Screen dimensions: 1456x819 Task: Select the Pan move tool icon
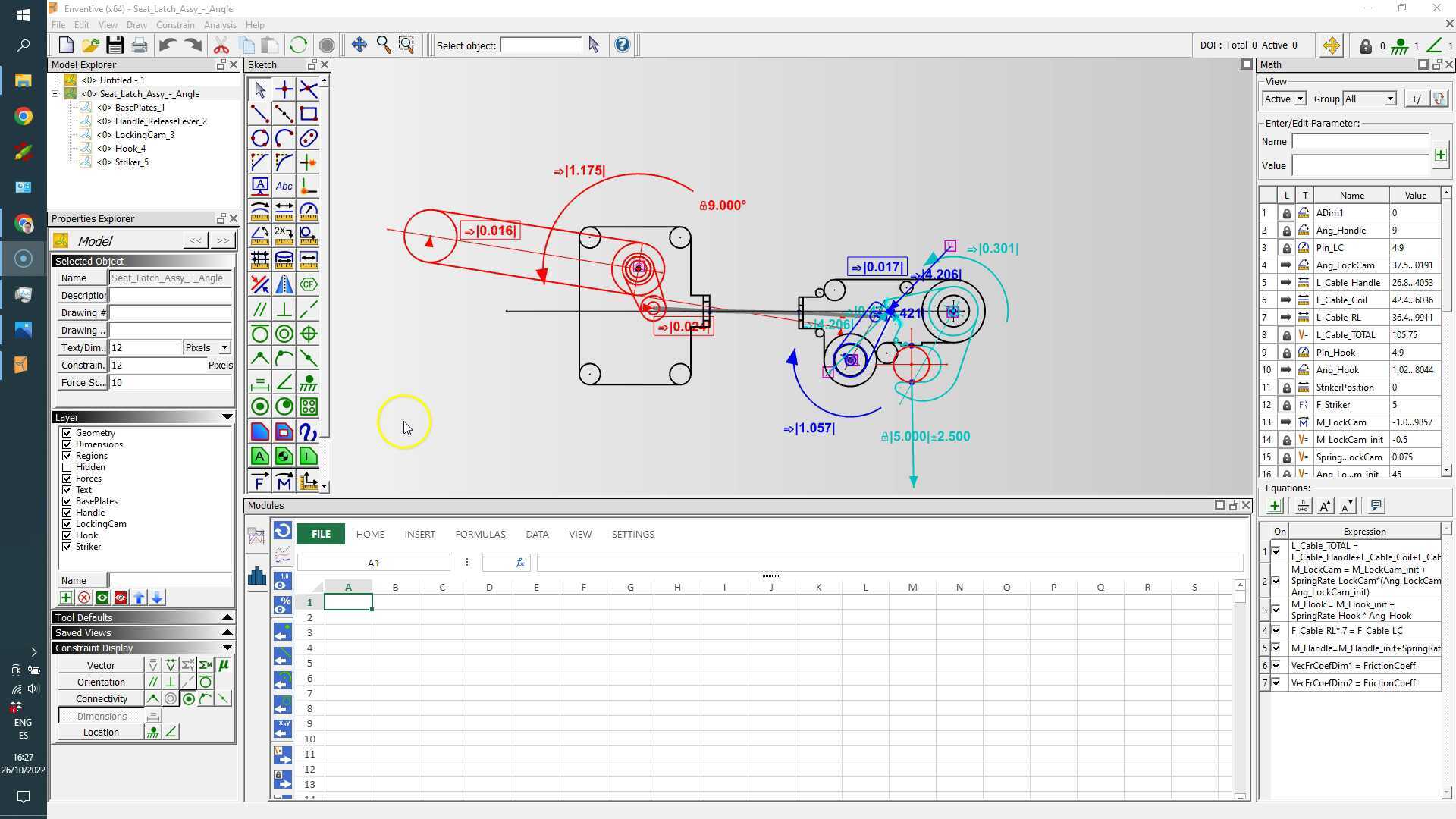point(359,45)
